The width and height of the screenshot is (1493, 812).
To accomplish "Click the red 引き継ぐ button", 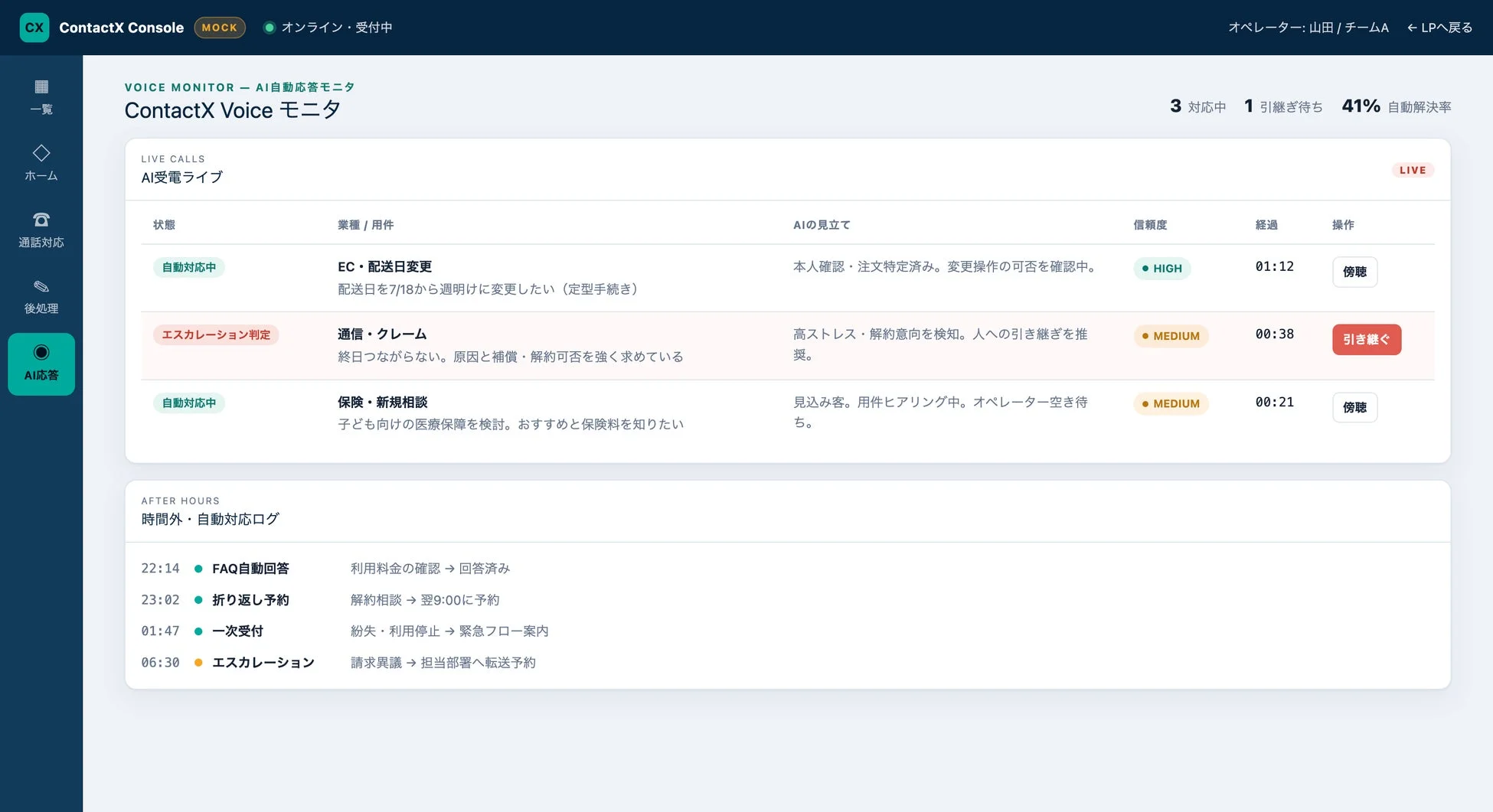I will click(1367, 339).
